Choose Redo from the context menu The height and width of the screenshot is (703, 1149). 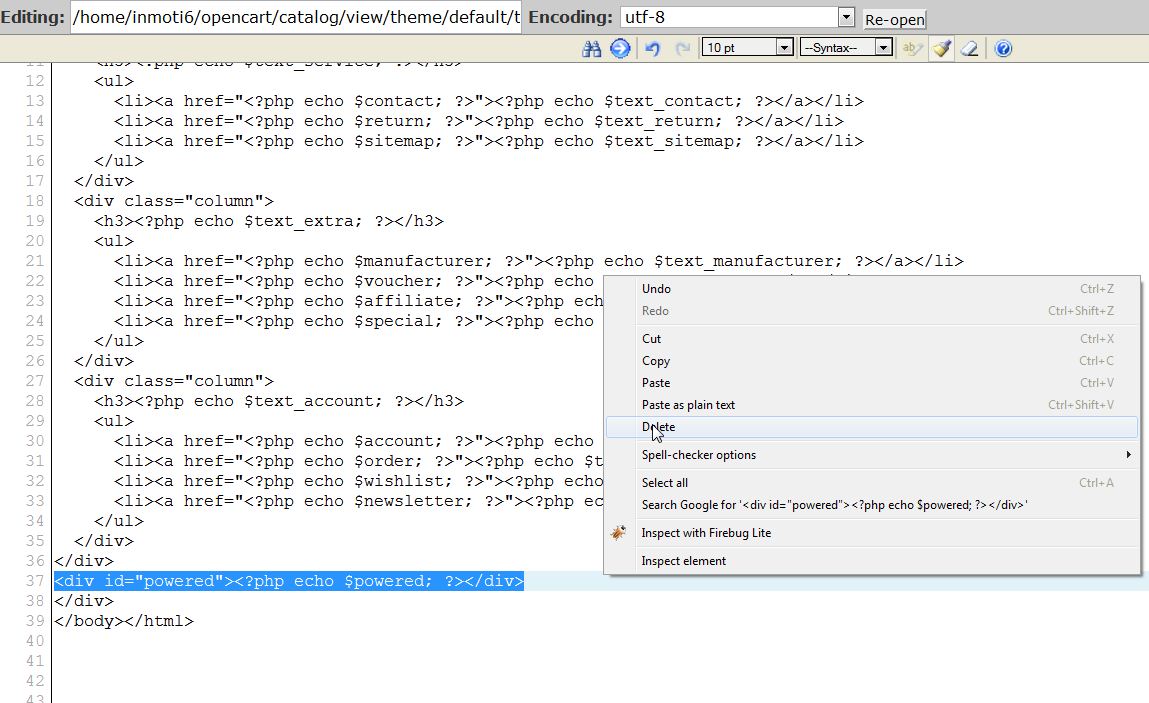click(872, 311)
